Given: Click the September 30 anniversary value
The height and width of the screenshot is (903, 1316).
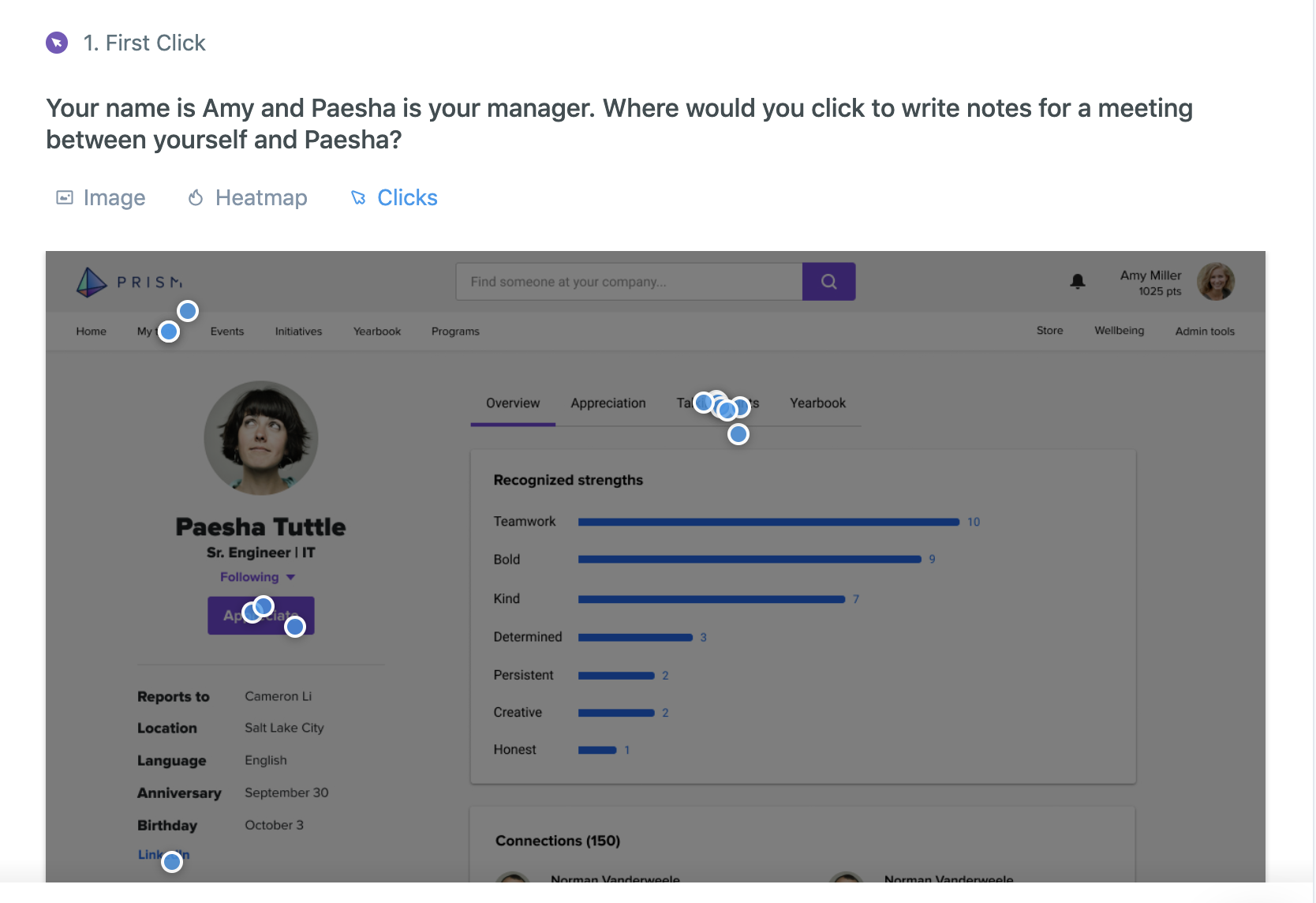Looking at the screenshot, I should point(286,792).
